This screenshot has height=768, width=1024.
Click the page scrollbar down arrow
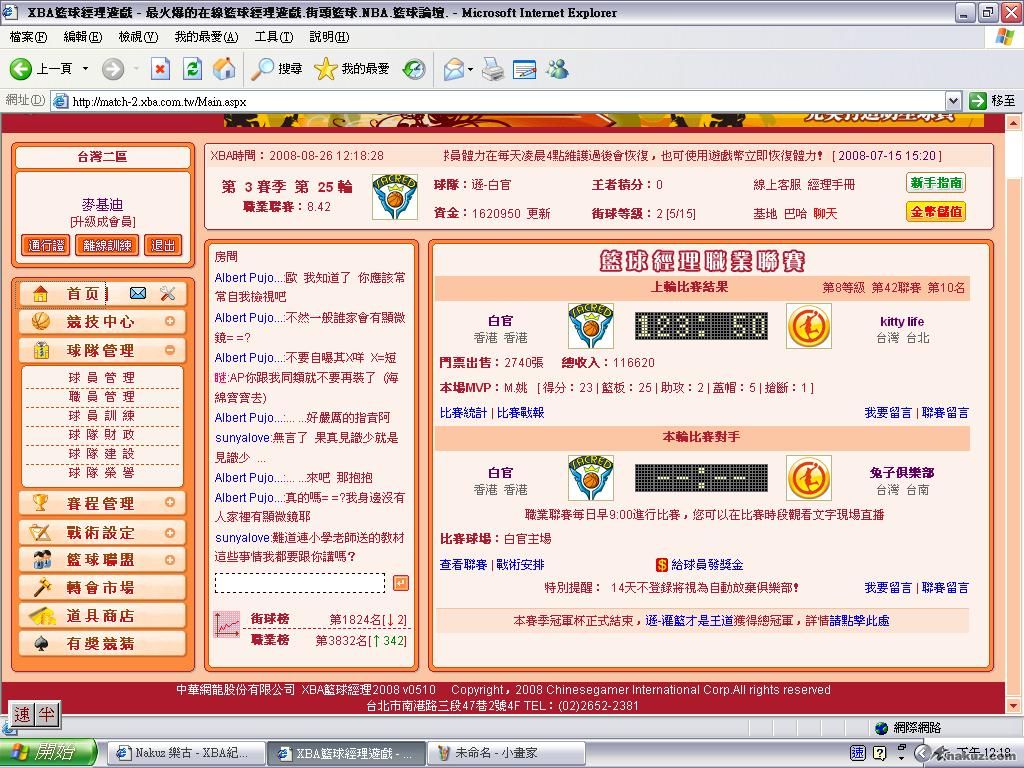(x=1013, y=706)
